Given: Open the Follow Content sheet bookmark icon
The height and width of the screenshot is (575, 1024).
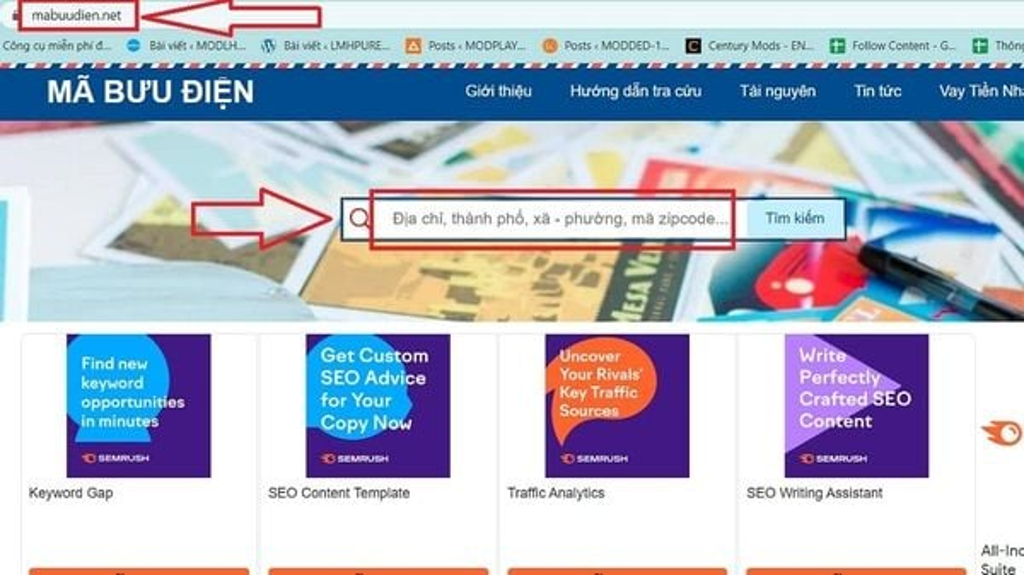Looking at the screenshot, I should 837,45.
